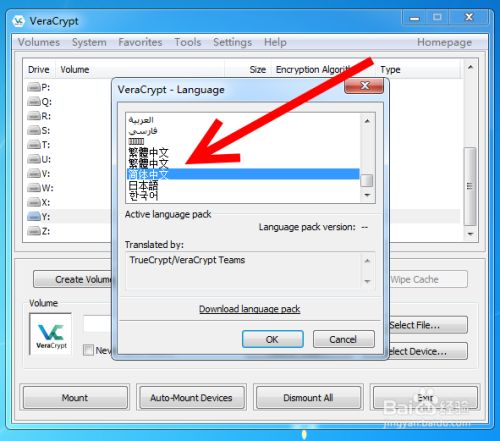Click the Volume column header
Viewport: 500px width, 441px height.
point(140,70)
